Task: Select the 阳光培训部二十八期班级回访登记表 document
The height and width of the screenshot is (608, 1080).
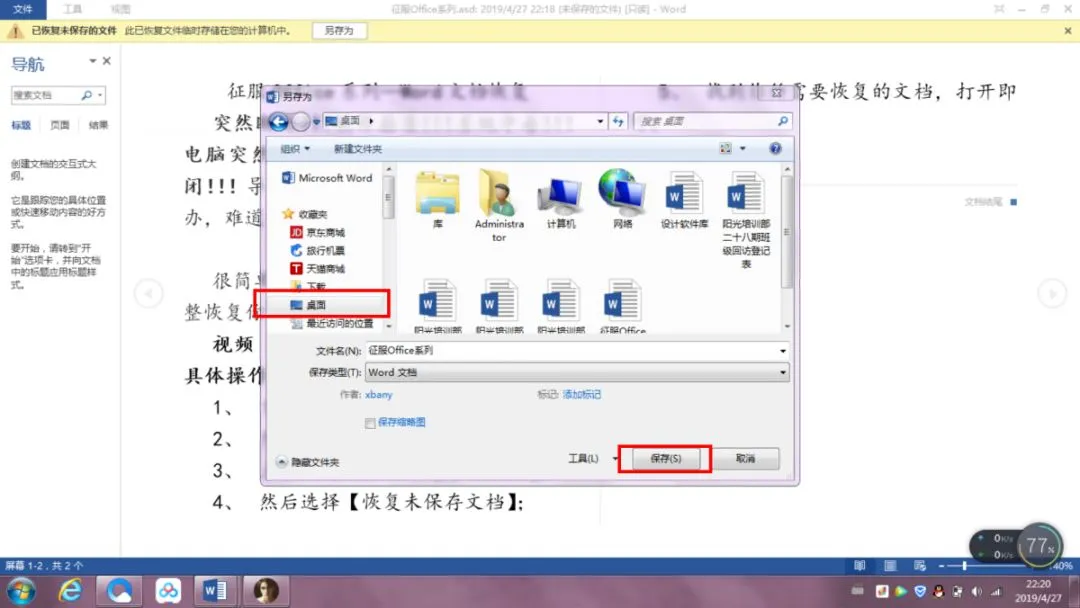Action: (x=746, y=220)
